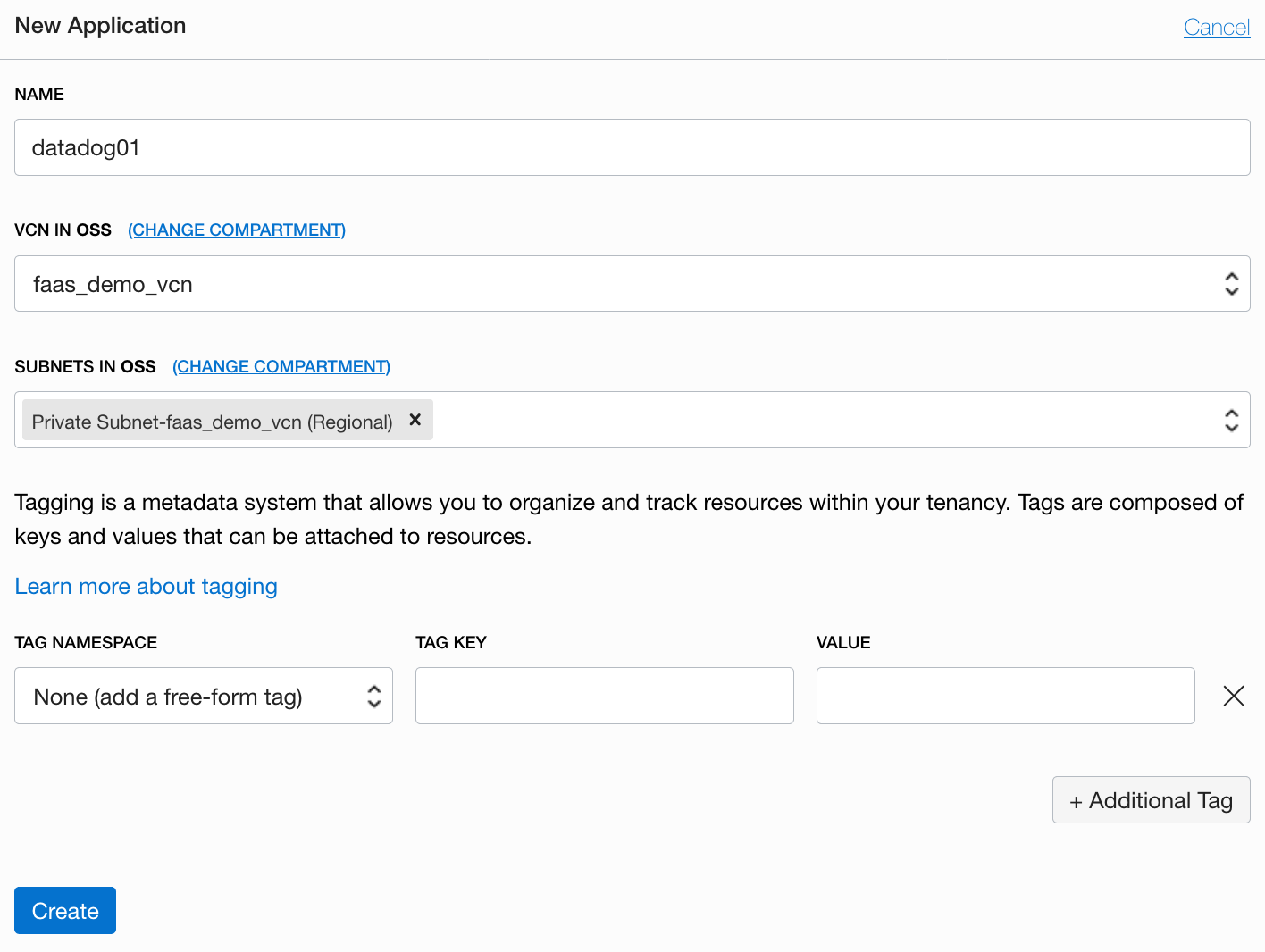The image size is (1265, 952).
Task: Focus the tag Value input field
Action: (1006, 696)
